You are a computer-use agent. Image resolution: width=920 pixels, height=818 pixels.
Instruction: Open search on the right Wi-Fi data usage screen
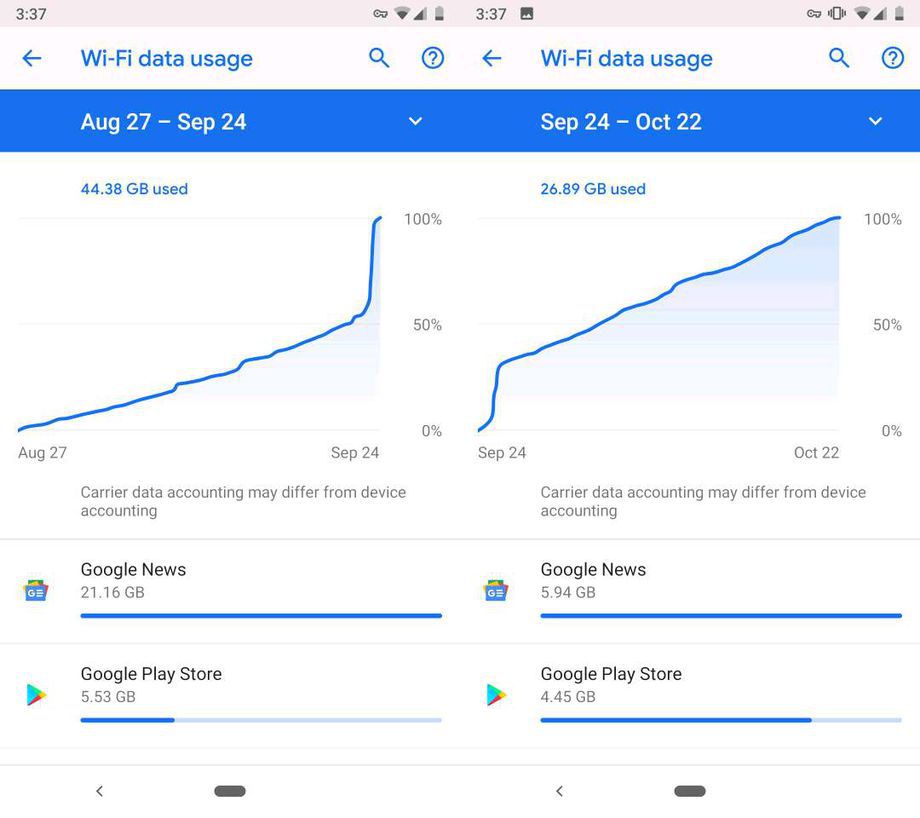839,58
